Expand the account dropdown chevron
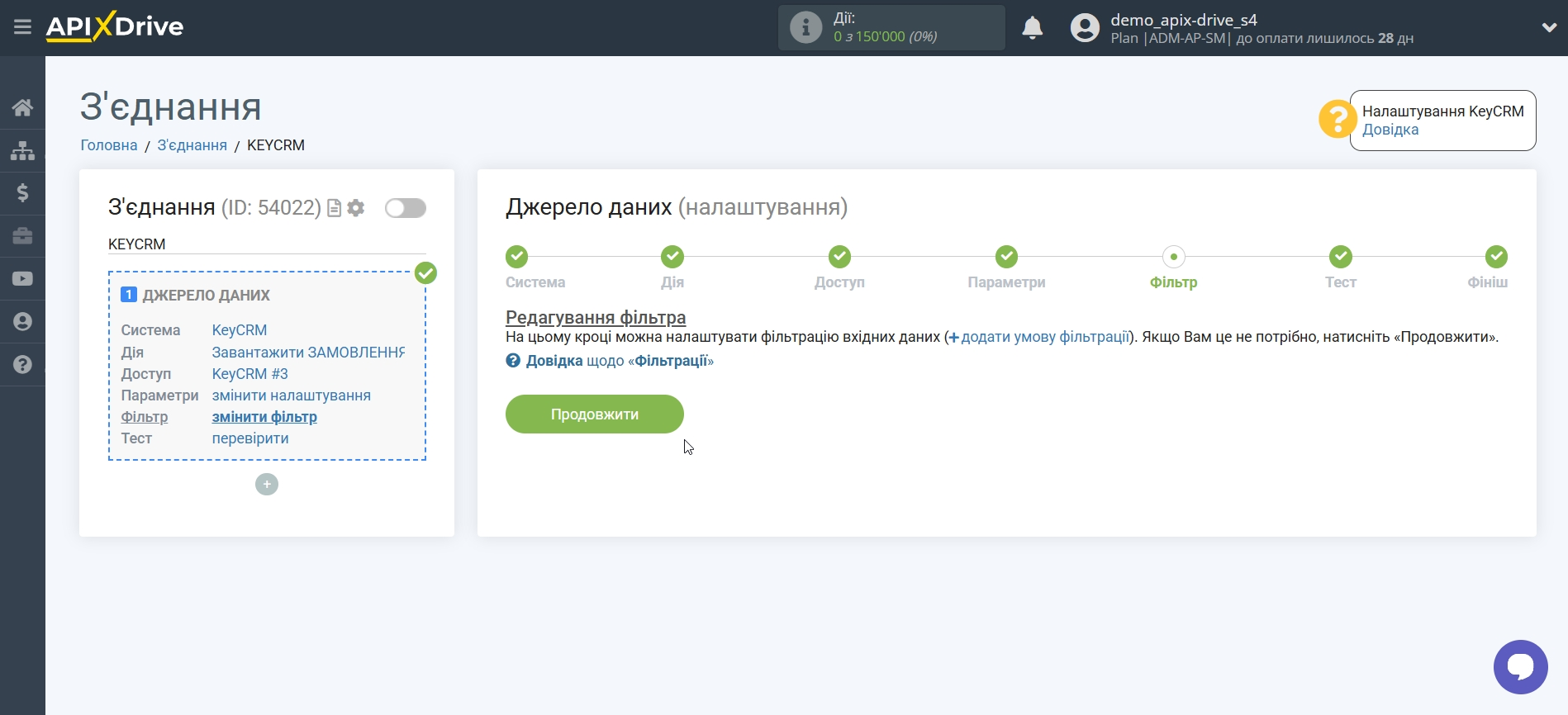Viewport: 1568px width, 715px height. [x=1549, y=27]
